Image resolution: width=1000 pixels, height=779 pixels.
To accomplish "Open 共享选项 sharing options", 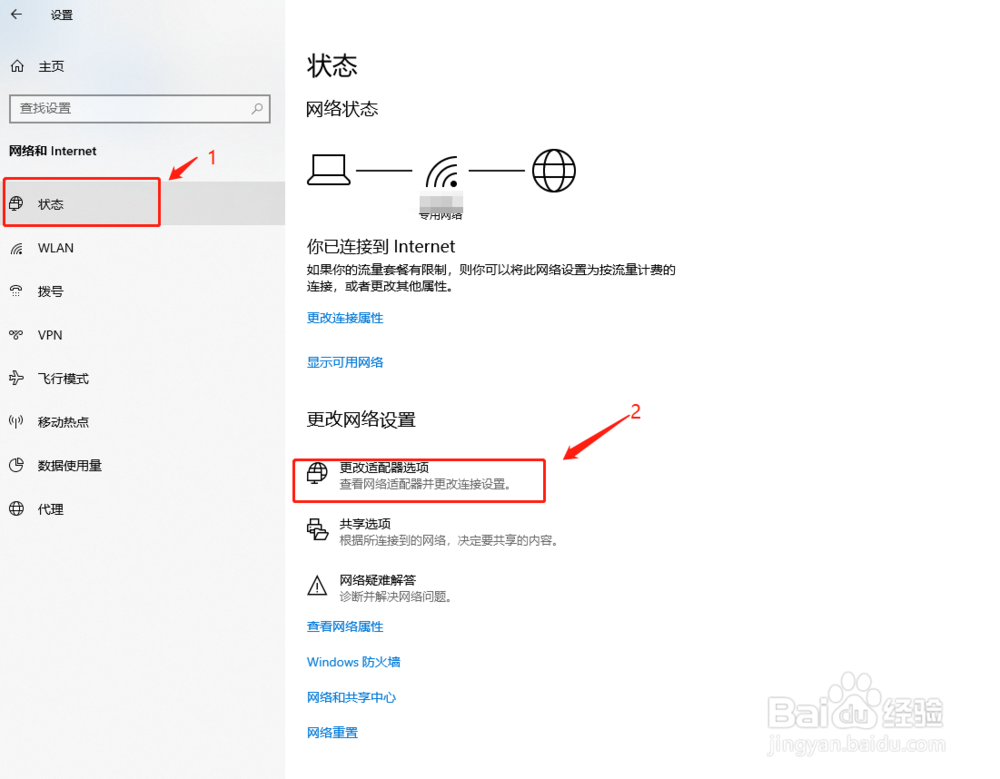I will pyautogui.click(x=434, y=532).
